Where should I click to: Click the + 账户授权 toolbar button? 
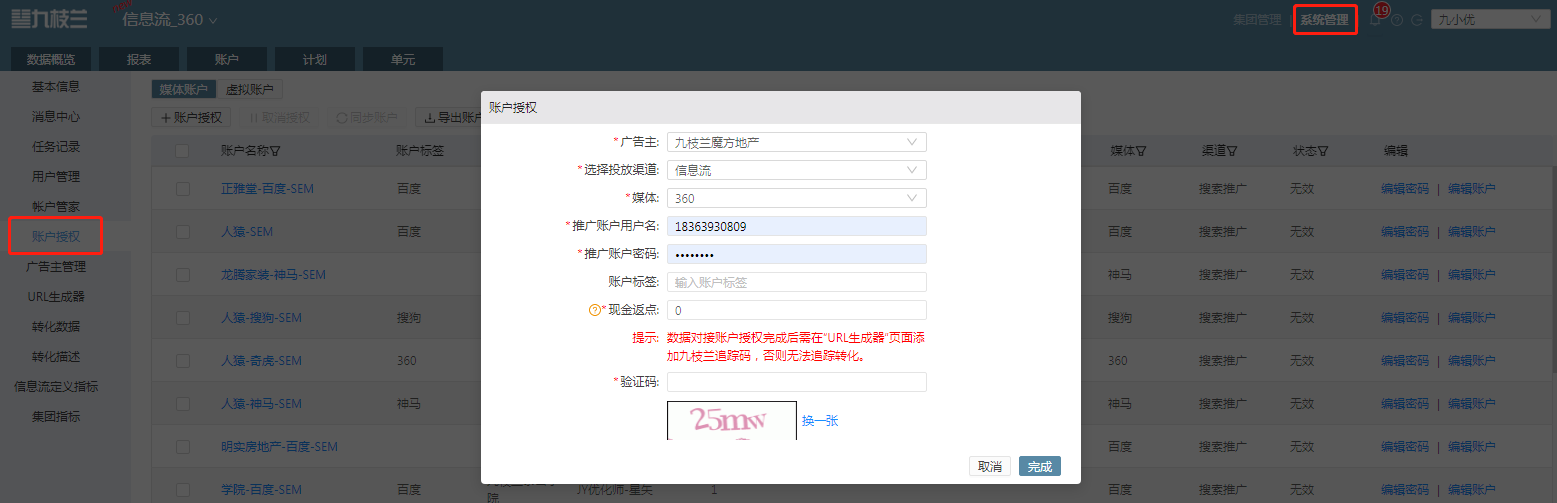pyautogui.click(x=191, y=118)
